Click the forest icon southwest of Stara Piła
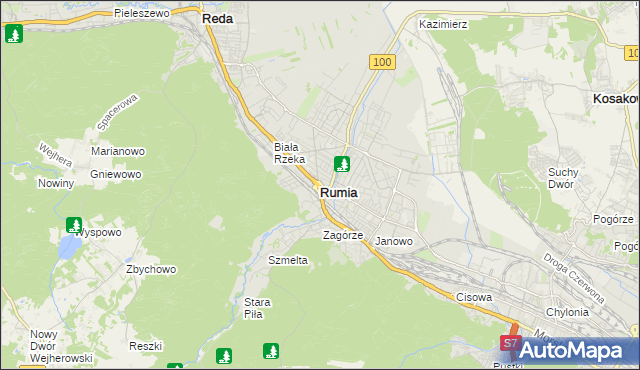This screenshot has height=370, width=640. click(224, 356)
